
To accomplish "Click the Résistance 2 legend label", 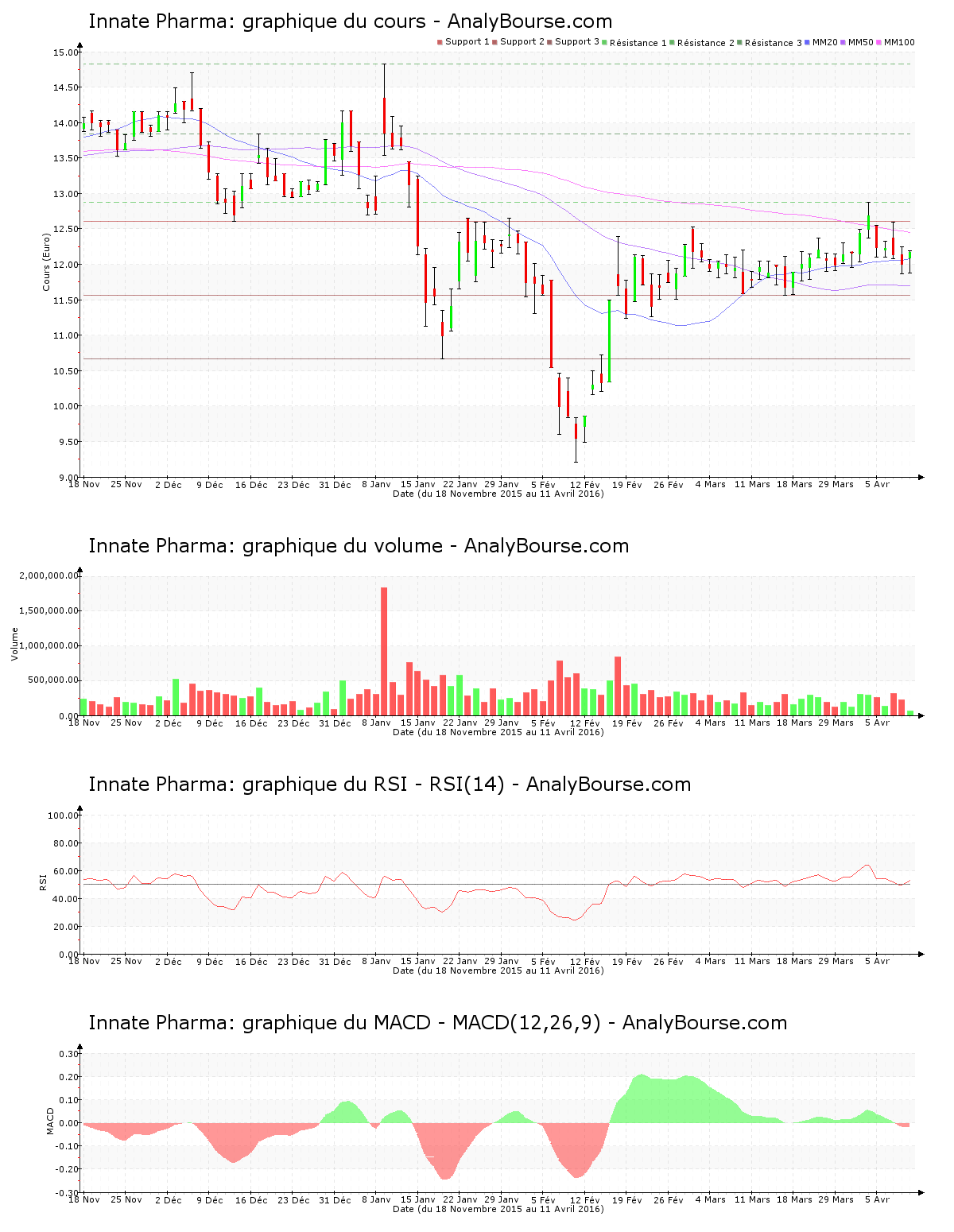I will 706,43.
